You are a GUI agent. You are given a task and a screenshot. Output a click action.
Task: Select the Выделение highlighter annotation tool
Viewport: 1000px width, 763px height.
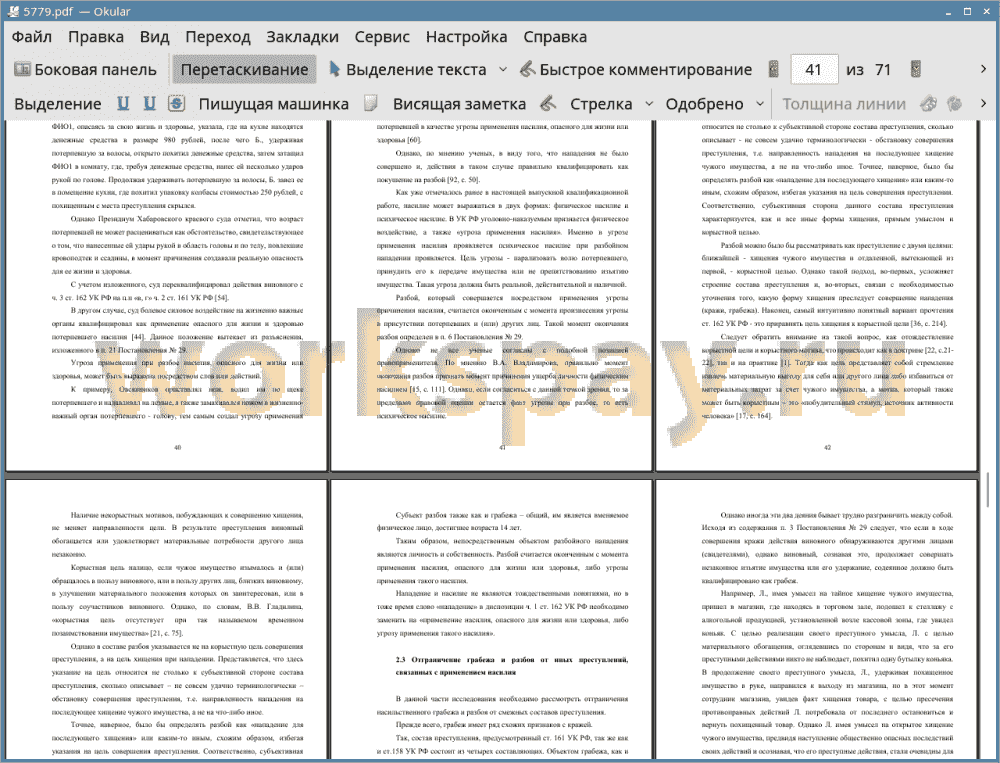pyautogui.click(x=57, y=104)
